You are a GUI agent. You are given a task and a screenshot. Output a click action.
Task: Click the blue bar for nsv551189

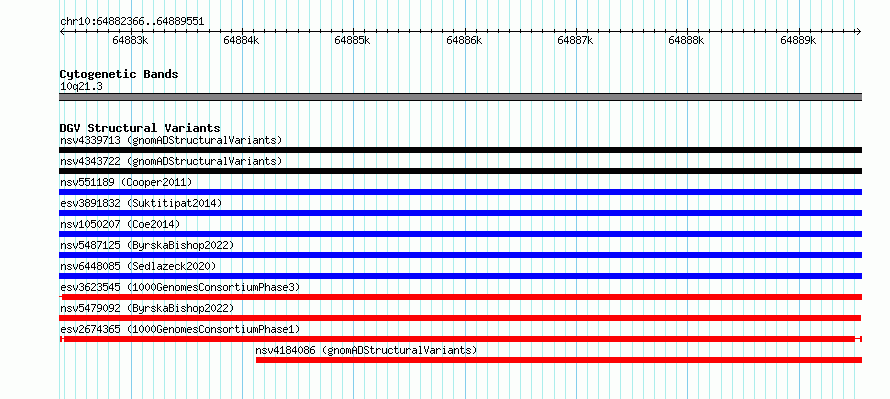coord(460,192)
